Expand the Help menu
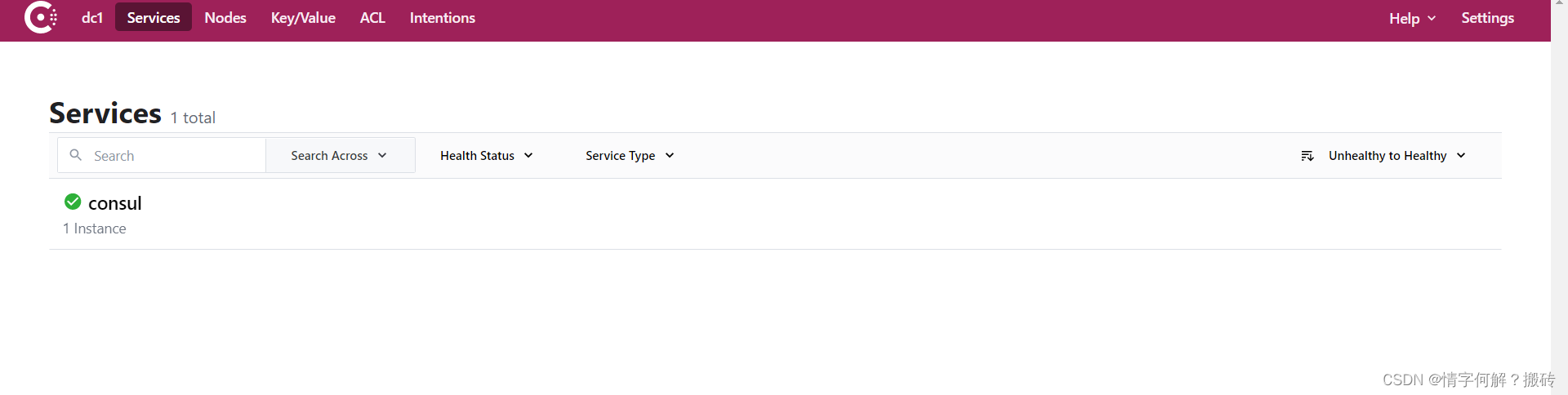Image resolution: width=1568 pixels, height=395 pixels. [1412, 18]
